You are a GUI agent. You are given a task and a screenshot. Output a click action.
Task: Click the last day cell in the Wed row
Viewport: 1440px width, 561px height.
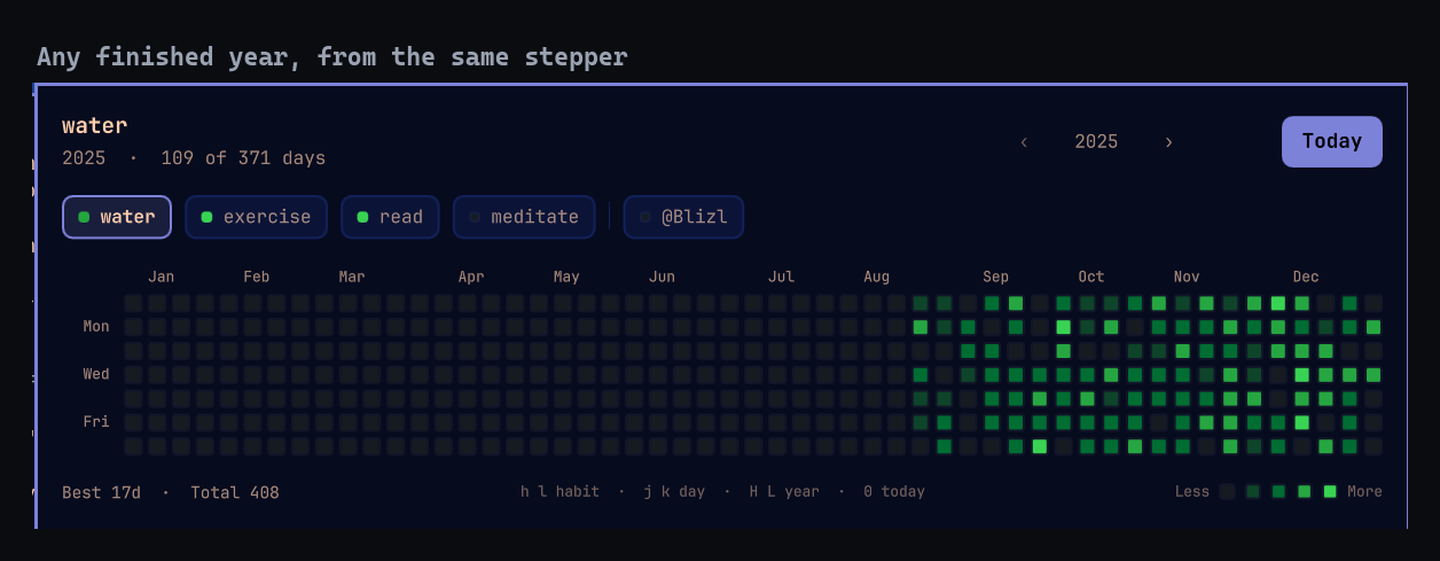point(1373,375)
